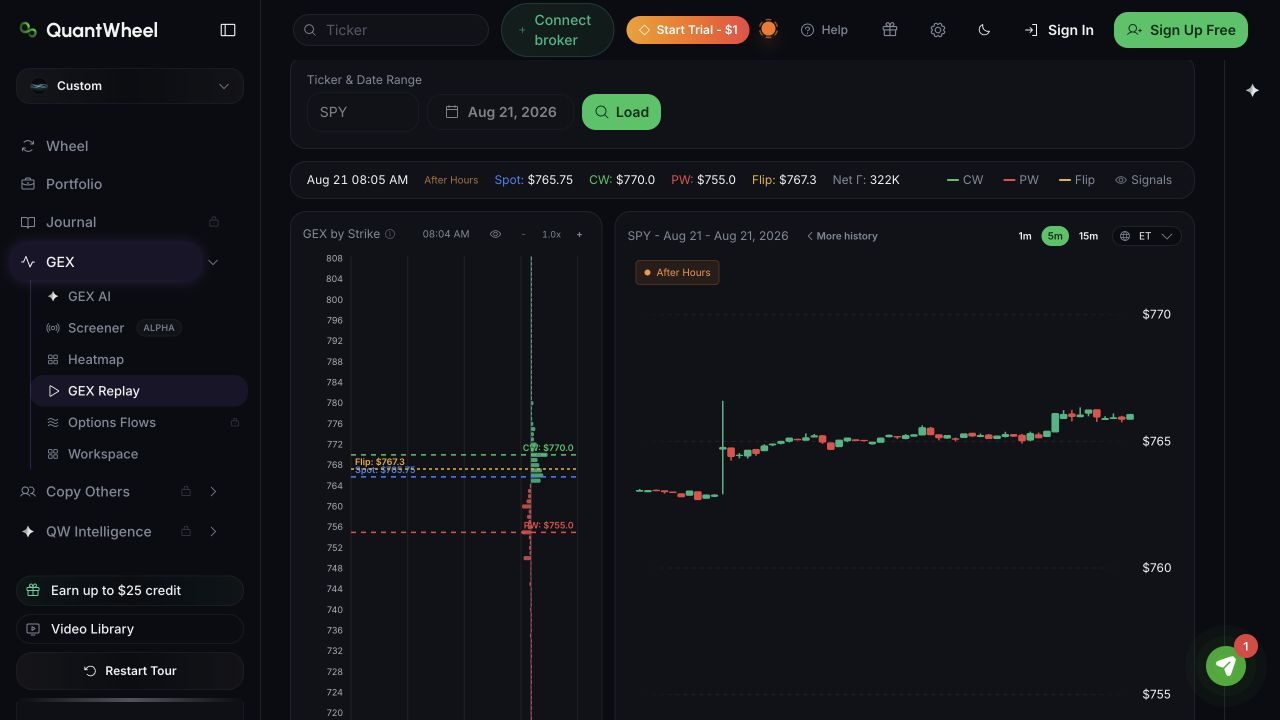Click the GEX by Strike info icon
1280x720 pixels.
(390, 234)
